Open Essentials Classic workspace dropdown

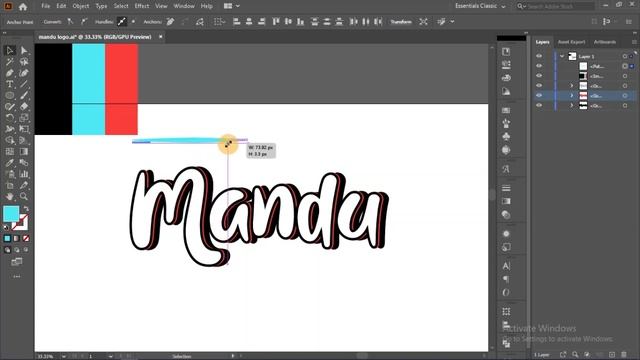(x=480, y=6)
